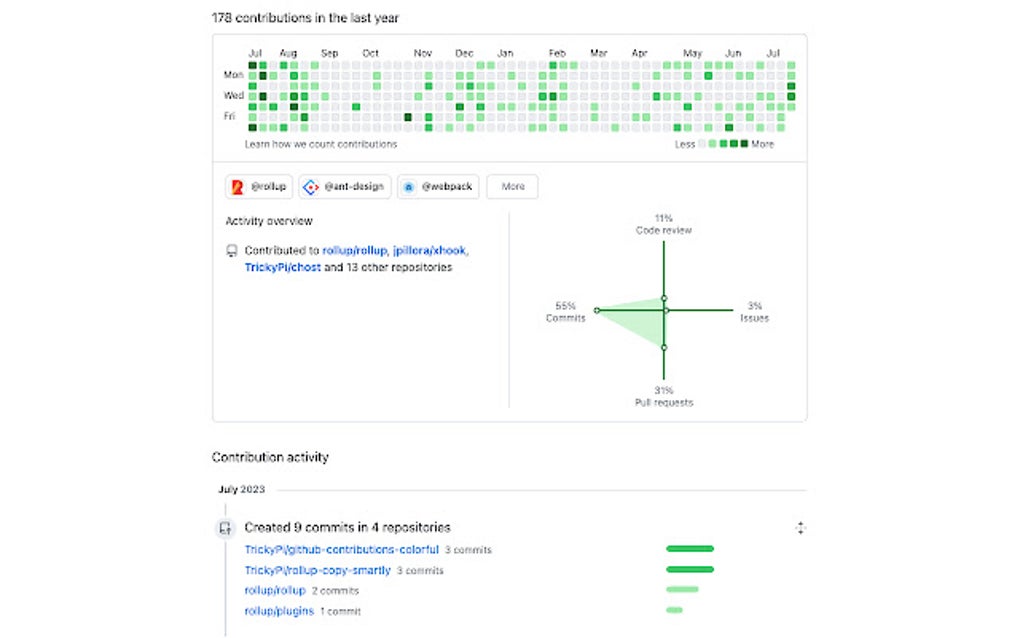This screenshot has width=1020, height=638.
Task: Collapse the Created 9 commits section
Action: pyautogui.click(x=800, y=528)
